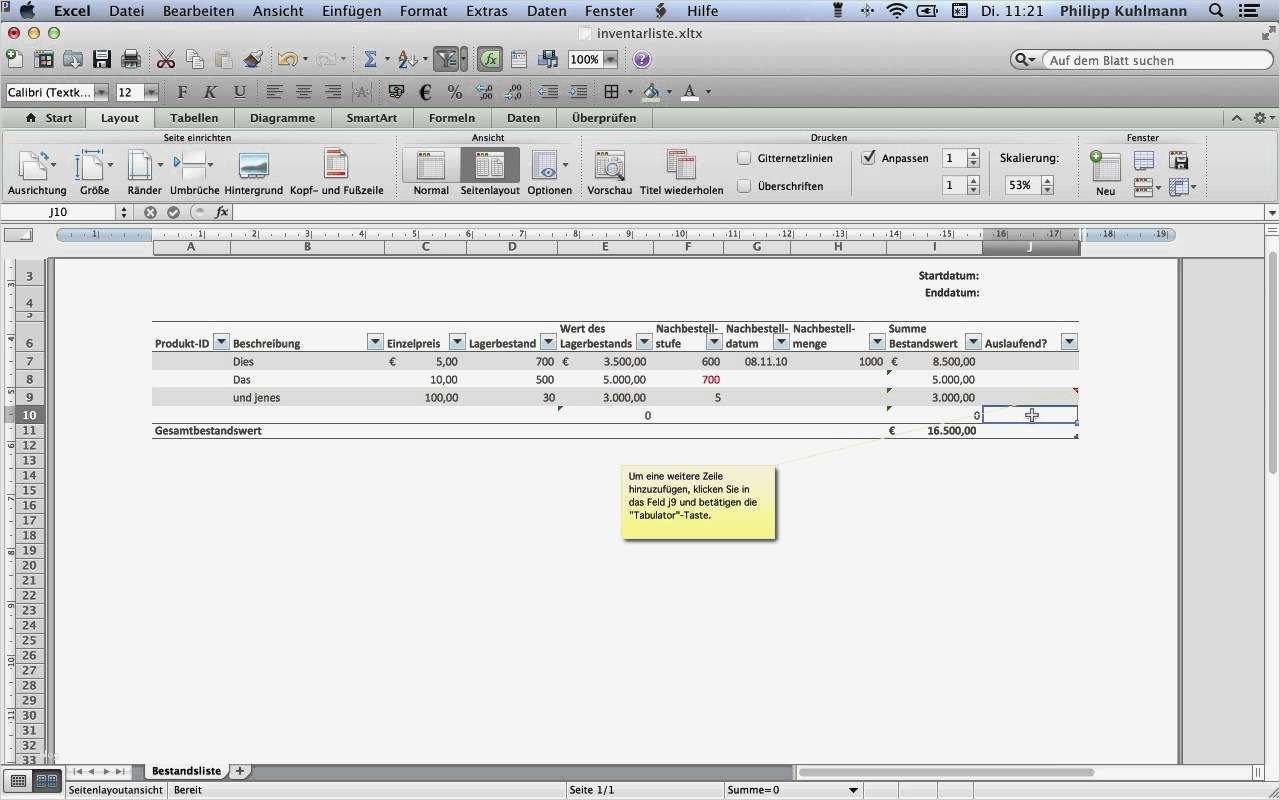Apply Underline formatting
The image size is (1280, 800).
[x=239, y=92]
